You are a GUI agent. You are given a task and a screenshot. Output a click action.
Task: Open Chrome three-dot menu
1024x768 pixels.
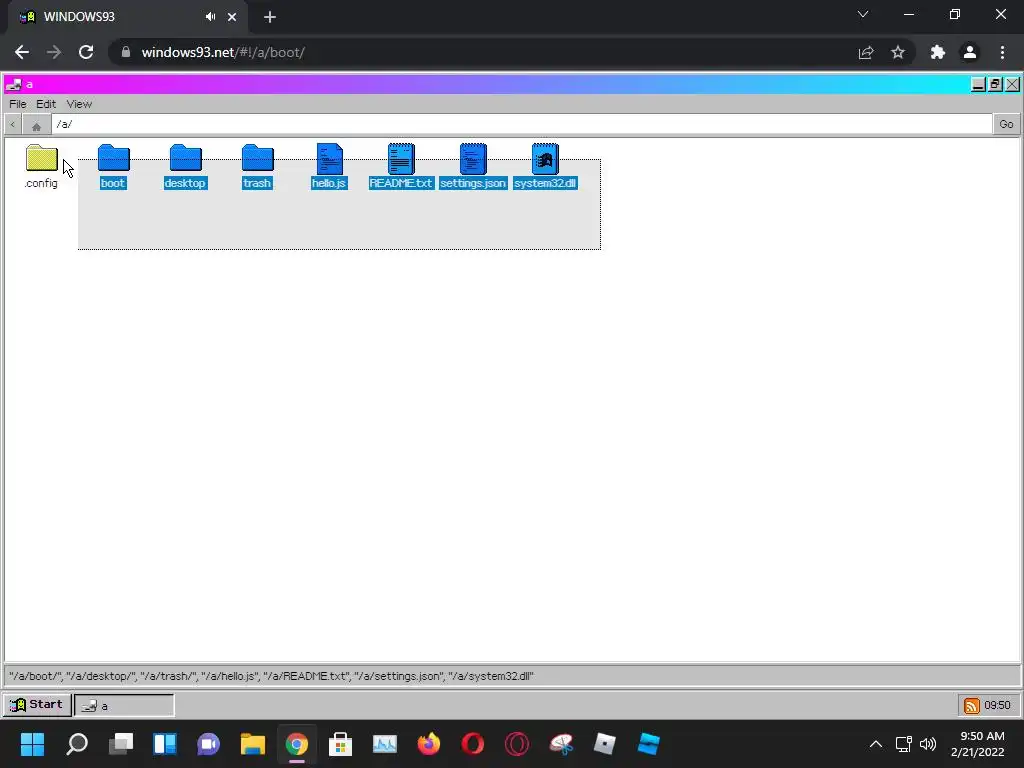1002,52
